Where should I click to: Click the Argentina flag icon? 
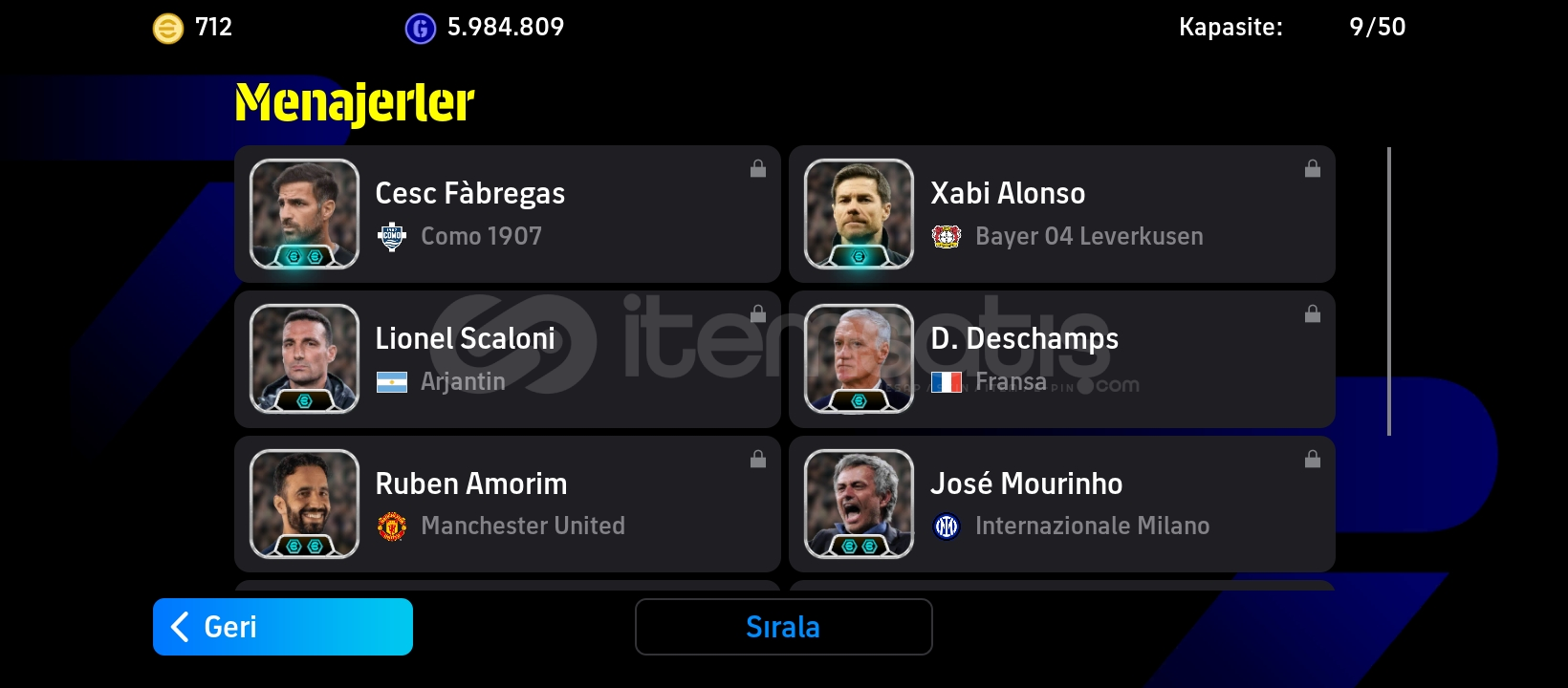[392, 382]
